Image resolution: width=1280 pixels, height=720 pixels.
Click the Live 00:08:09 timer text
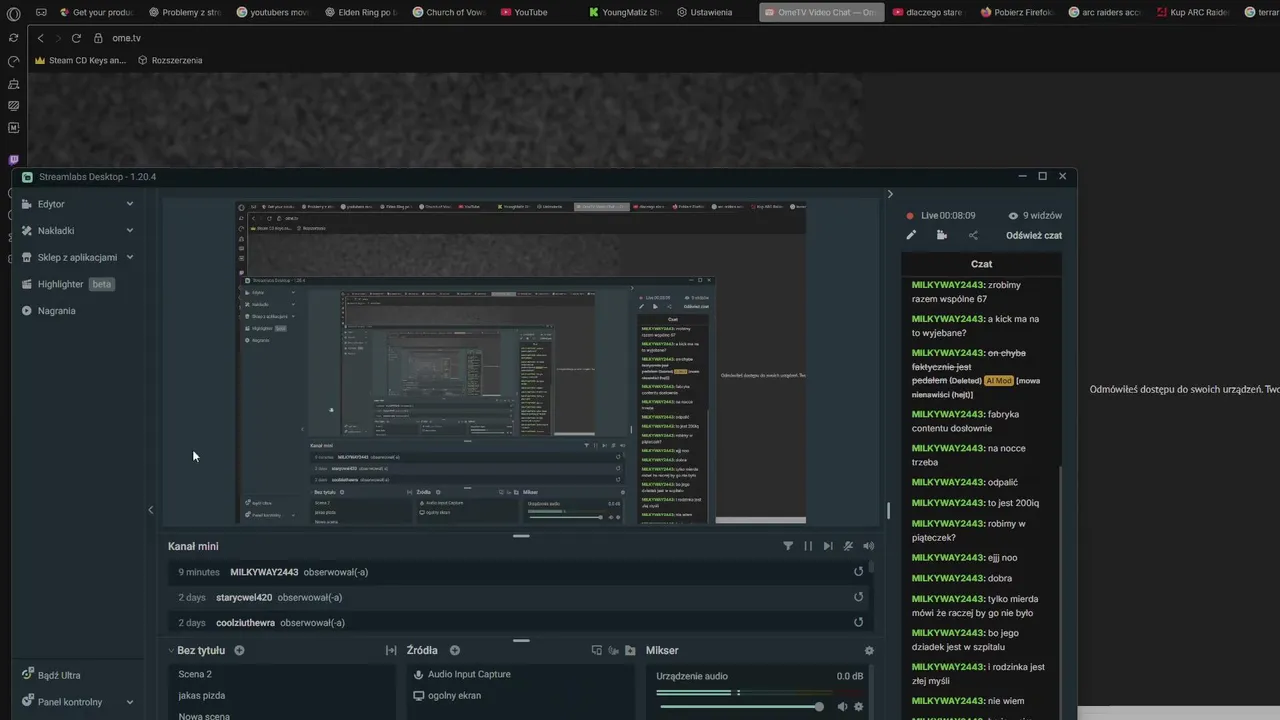coord(948,216)
